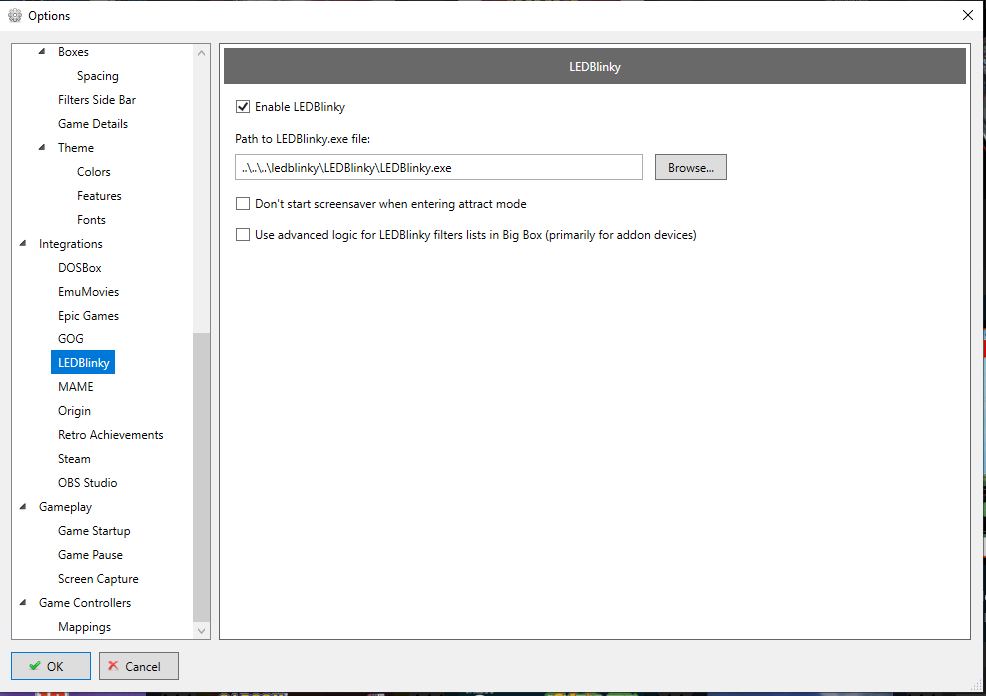Select the highlighted LEDBlinky tree item
986x696 pixels.
point(83,362)
